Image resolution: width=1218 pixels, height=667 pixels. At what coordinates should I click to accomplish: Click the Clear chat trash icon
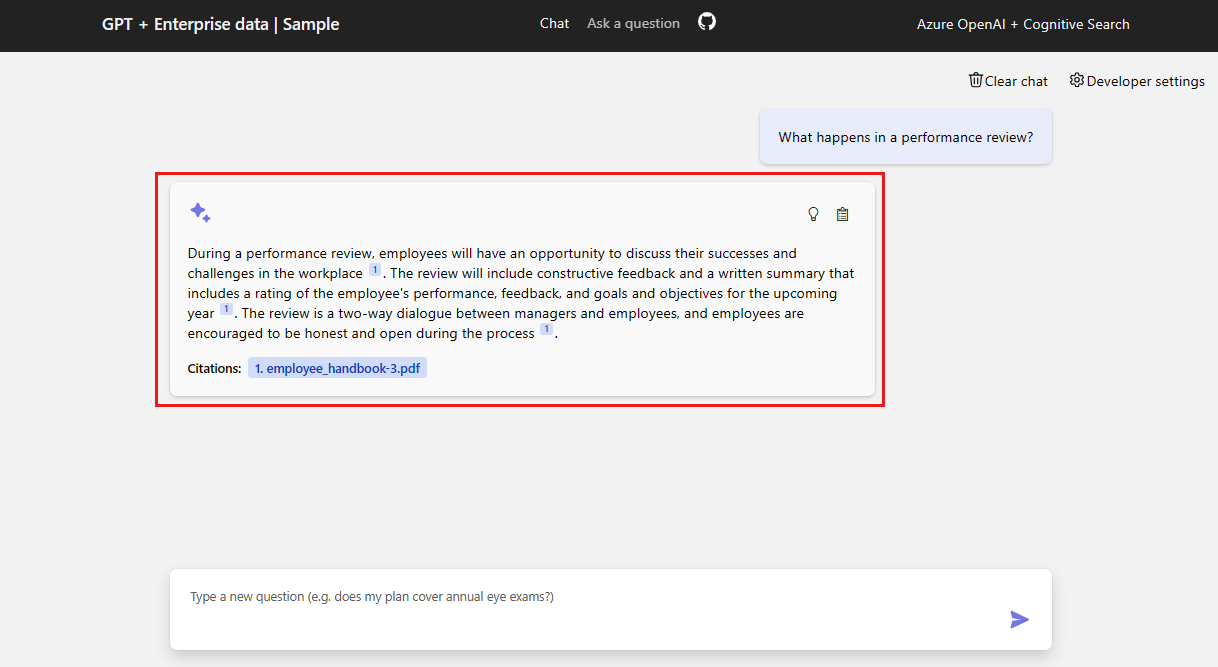[x=976, y=80]
